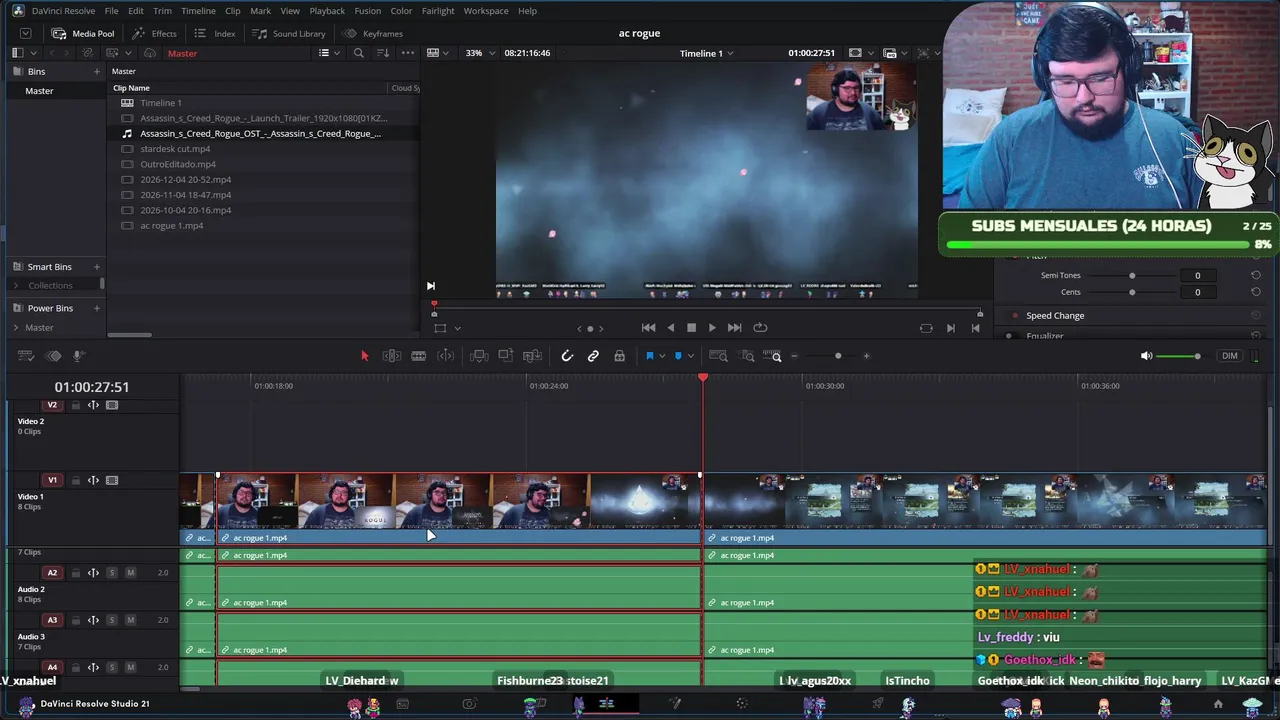The width and height of the screenshot is (1280, 720).
Task: Adjust the Semi Tones slider handle
Action: pyautogui.click(x=1132, y=275)
